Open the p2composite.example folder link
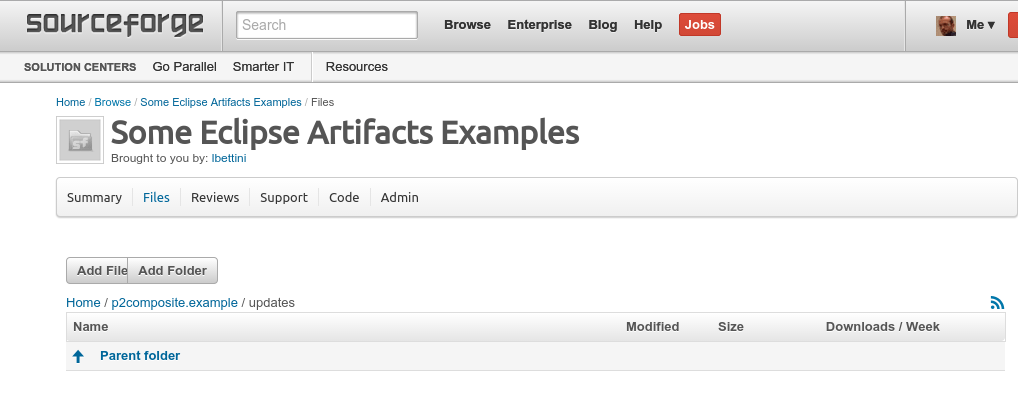Screen dimensions: 1018x410 pyautogui.click(x=175, y=303)
